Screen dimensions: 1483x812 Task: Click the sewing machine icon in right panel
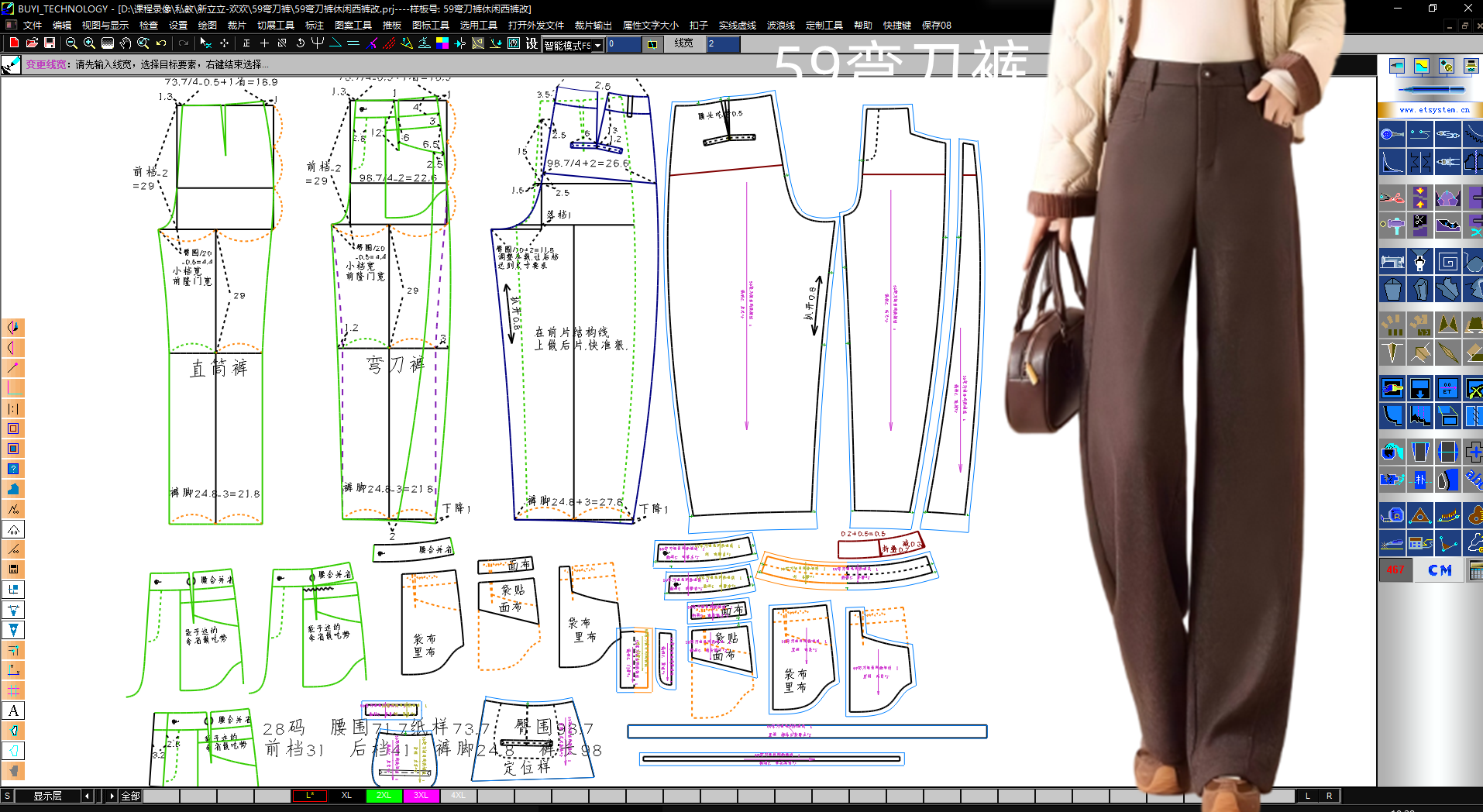[x=1392, y=262]
